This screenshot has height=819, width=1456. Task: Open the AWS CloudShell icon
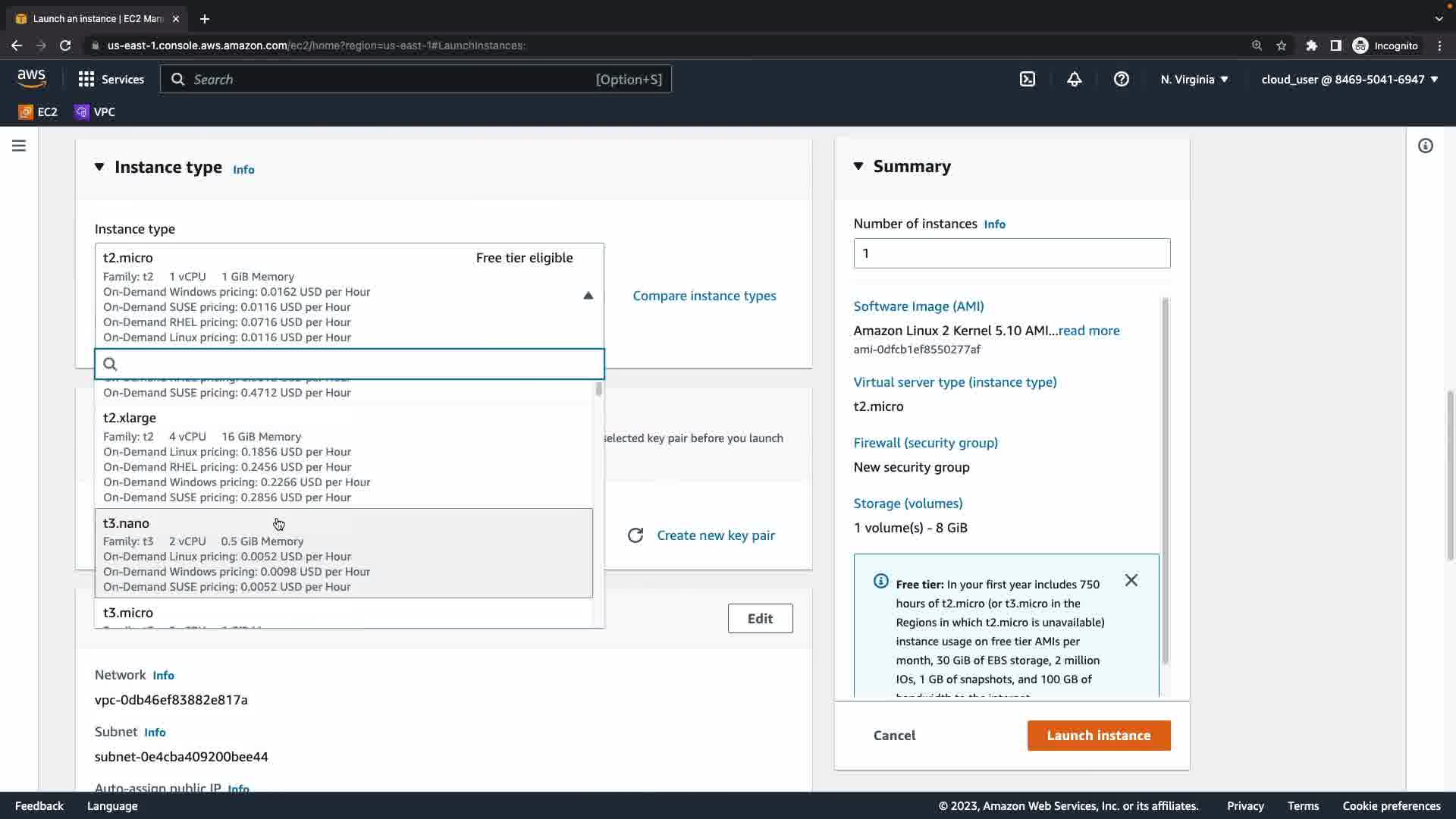(x=1028, y=79)
